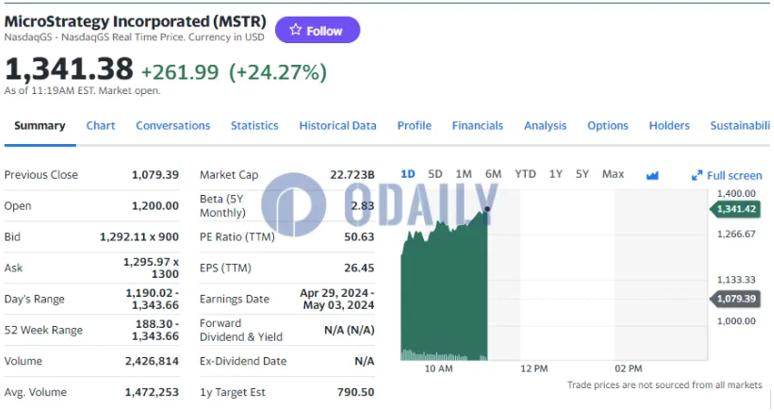Click the green 1,341.42 price marker
This screenshot has height=412, width=774.
pos(736,209)
